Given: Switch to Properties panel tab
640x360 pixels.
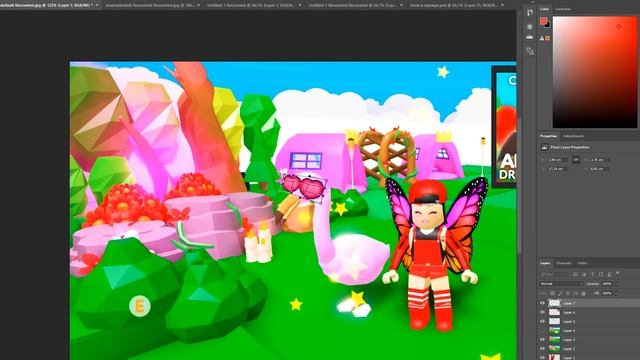Looking at the screenshot, I should tap(548, 136).
